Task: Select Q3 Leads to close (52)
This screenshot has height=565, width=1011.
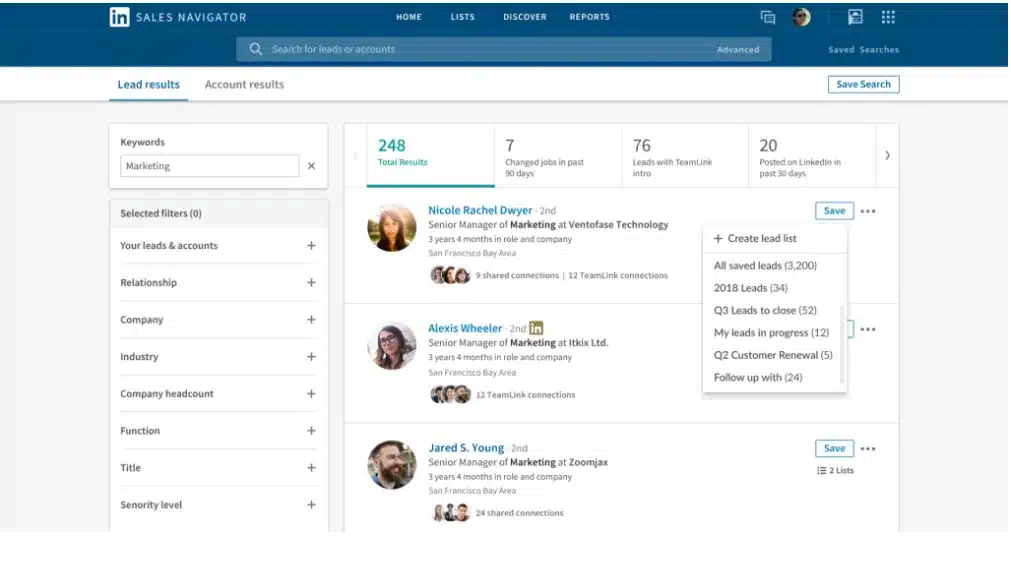Action: click(x=765, y=310)
